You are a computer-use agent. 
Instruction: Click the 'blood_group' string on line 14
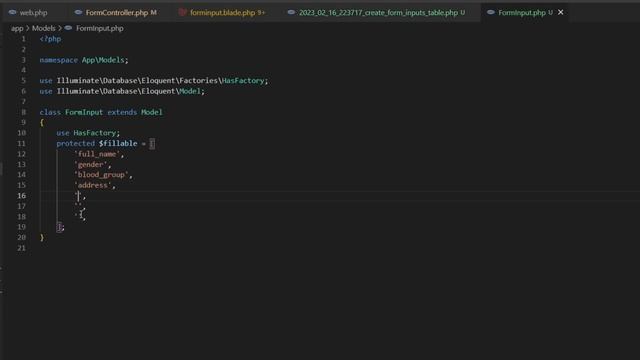[101, 175]
